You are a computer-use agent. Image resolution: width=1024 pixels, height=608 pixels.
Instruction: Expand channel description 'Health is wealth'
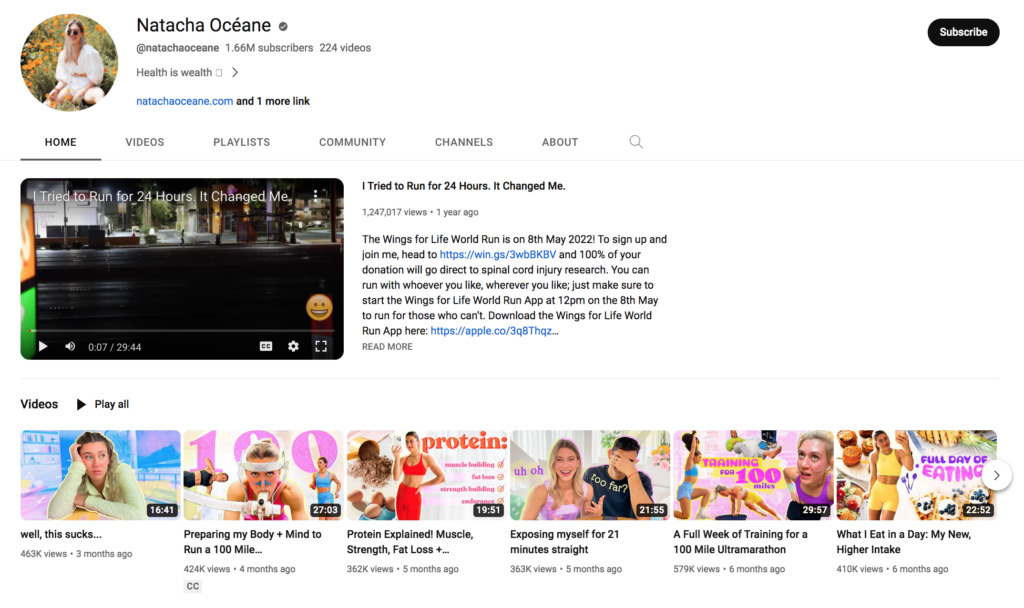[x=235, y=72]
